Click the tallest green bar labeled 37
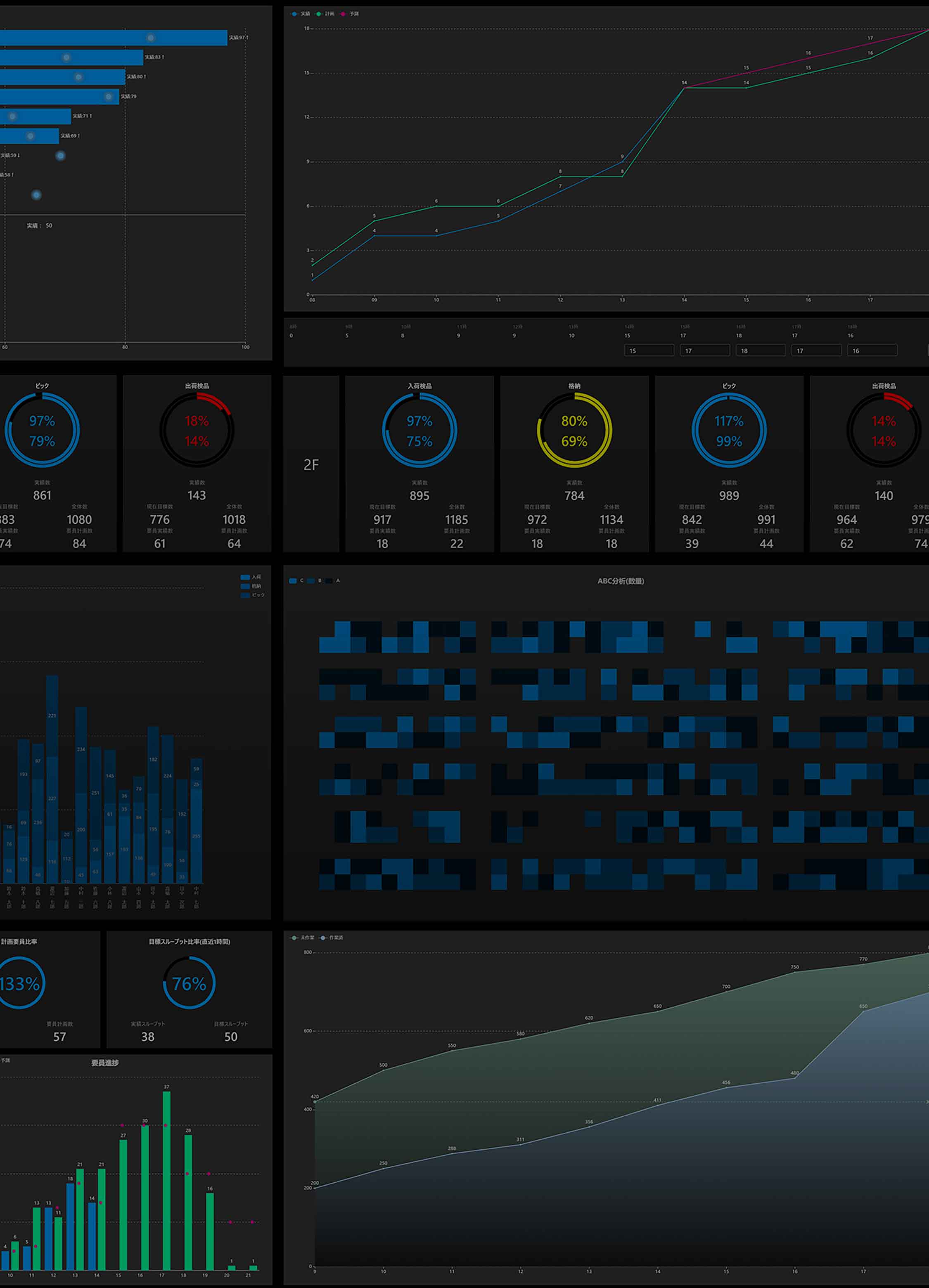929x1288 pixels. tap(166, 1181)
